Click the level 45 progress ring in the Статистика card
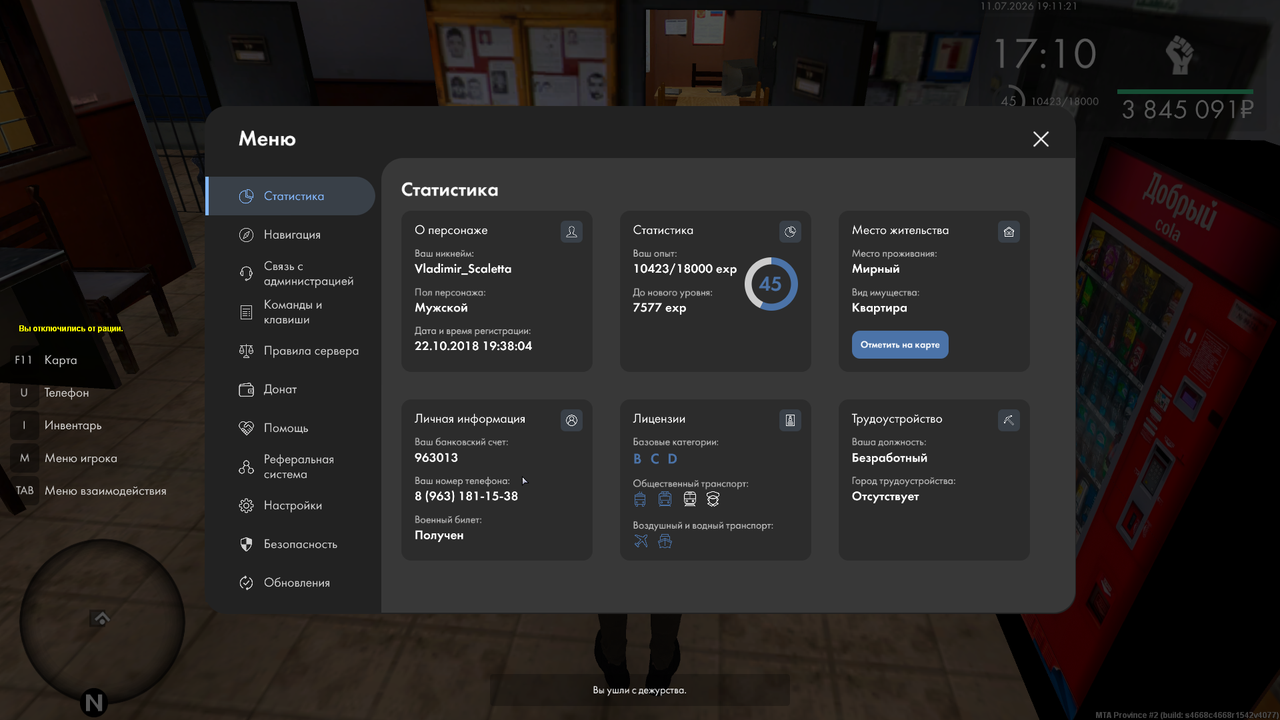This screenshot has height=720, width=1280. [x=771, y=284]
